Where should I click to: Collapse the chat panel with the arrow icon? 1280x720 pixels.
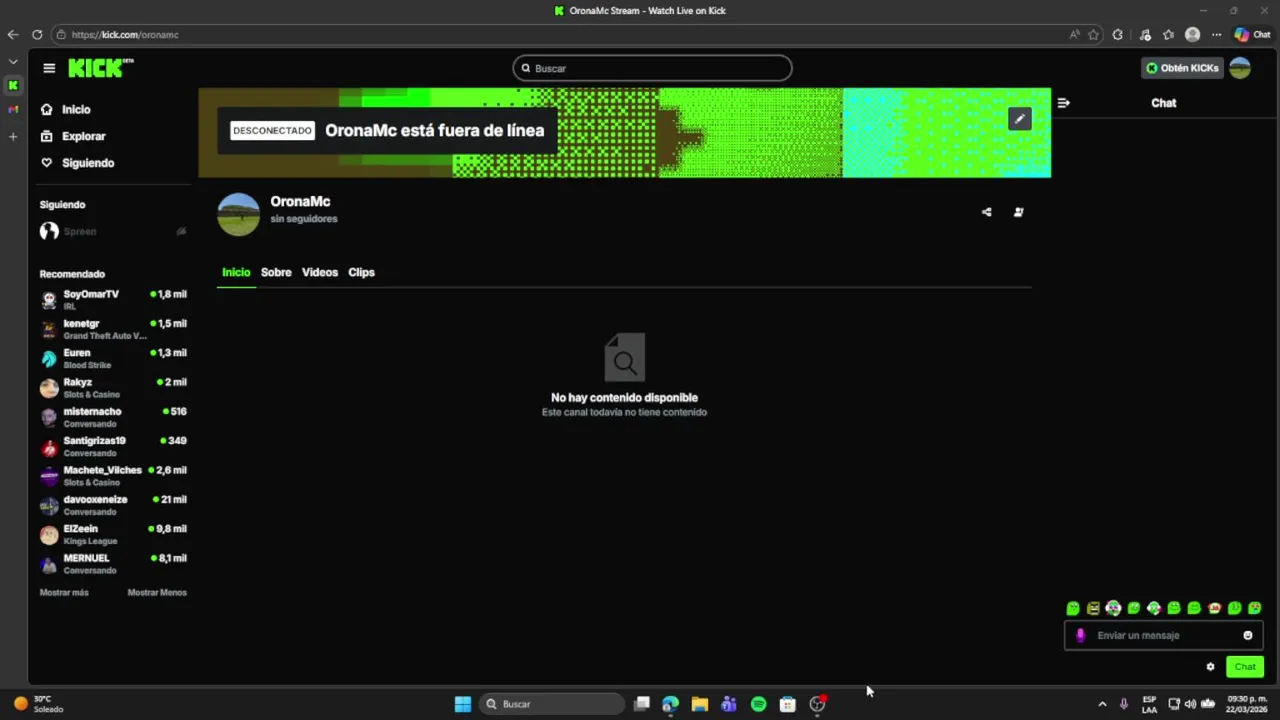pos(1063,103)
